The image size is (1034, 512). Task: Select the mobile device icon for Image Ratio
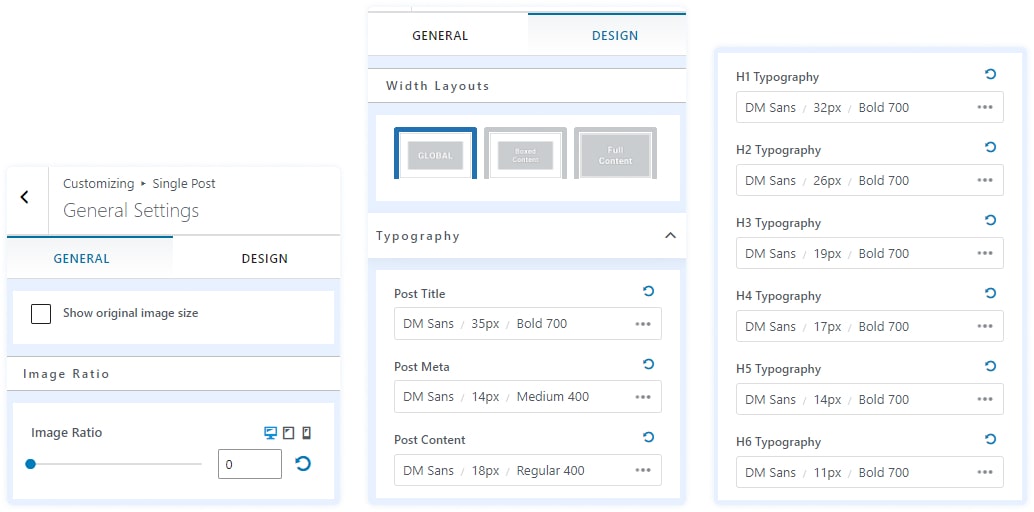click(306, 433)
